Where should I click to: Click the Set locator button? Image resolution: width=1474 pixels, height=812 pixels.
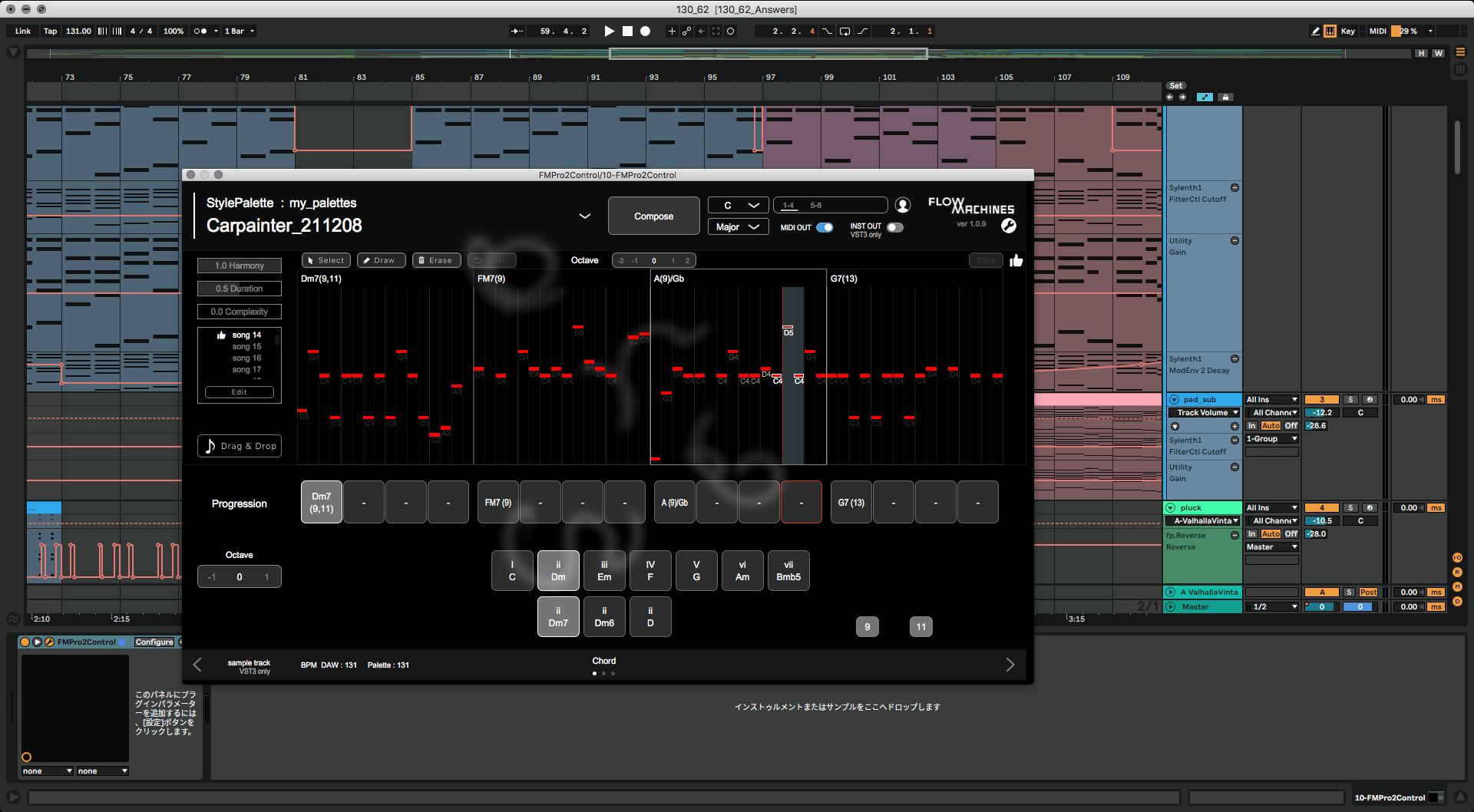pos(1176,86)
